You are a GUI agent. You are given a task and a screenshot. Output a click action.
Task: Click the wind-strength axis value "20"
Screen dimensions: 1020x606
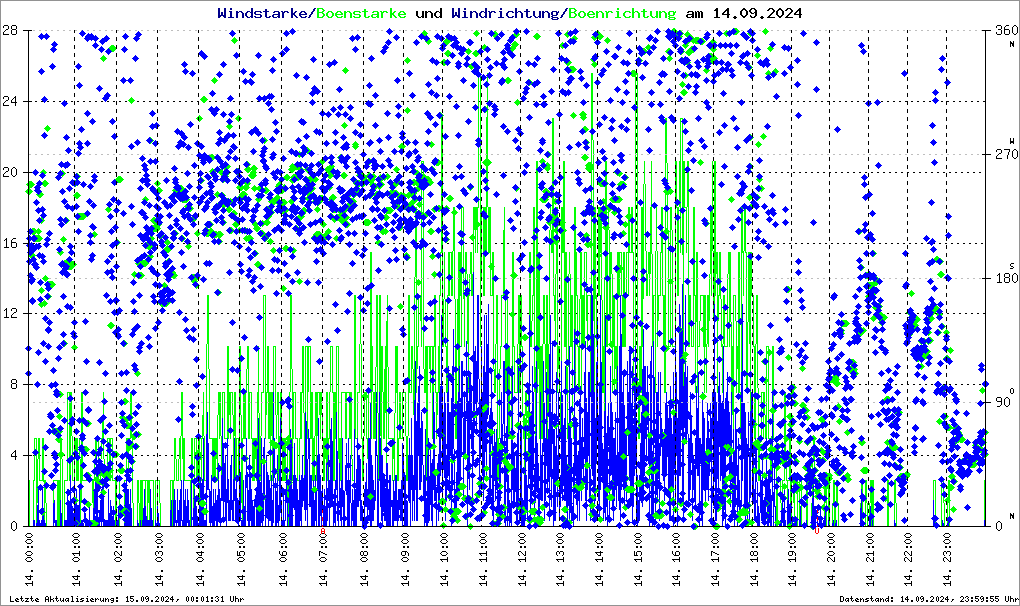[x=9, y=172]
